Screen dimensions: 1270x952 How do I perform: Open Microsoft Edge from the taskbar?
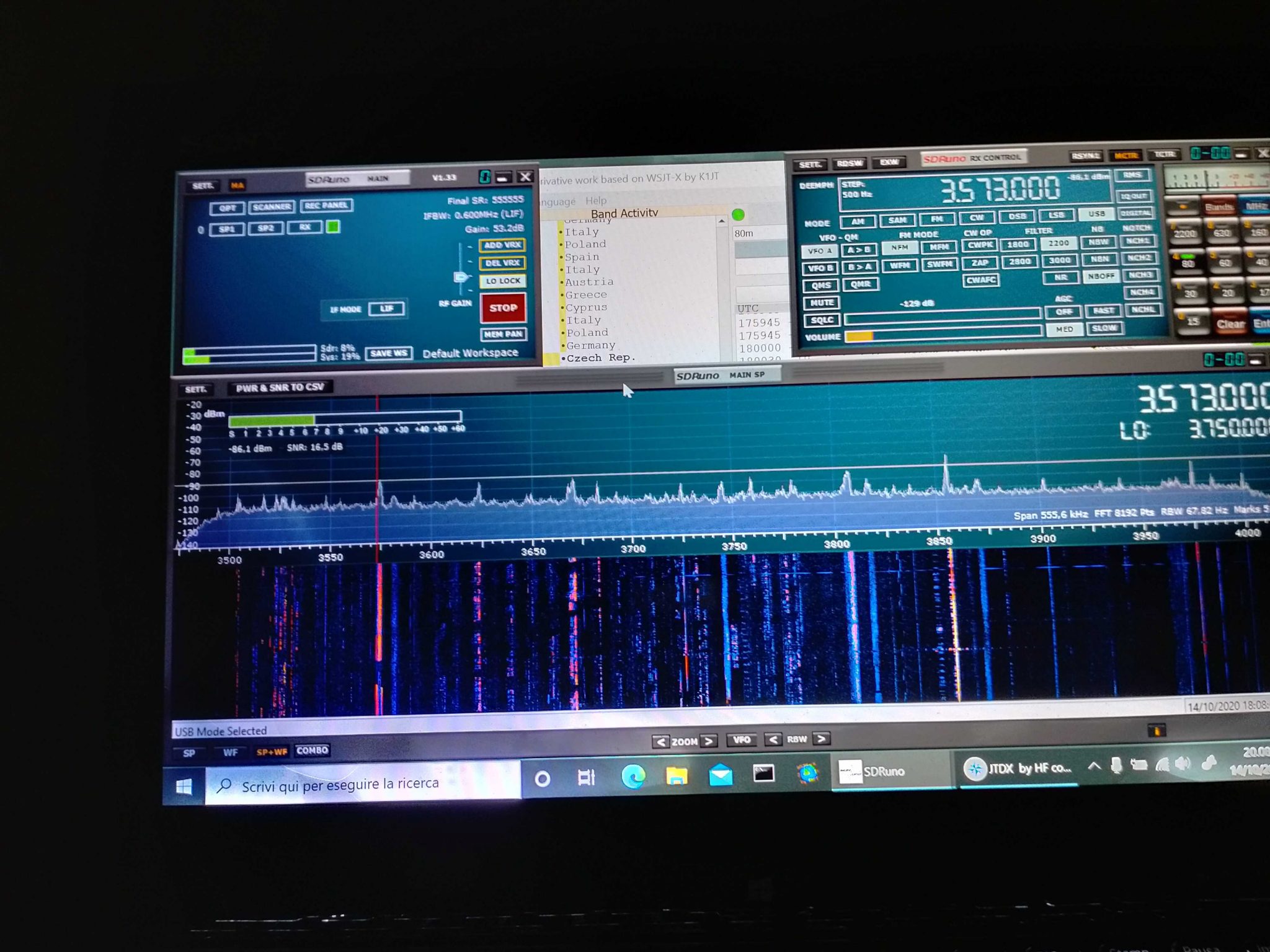pos(633,776)
